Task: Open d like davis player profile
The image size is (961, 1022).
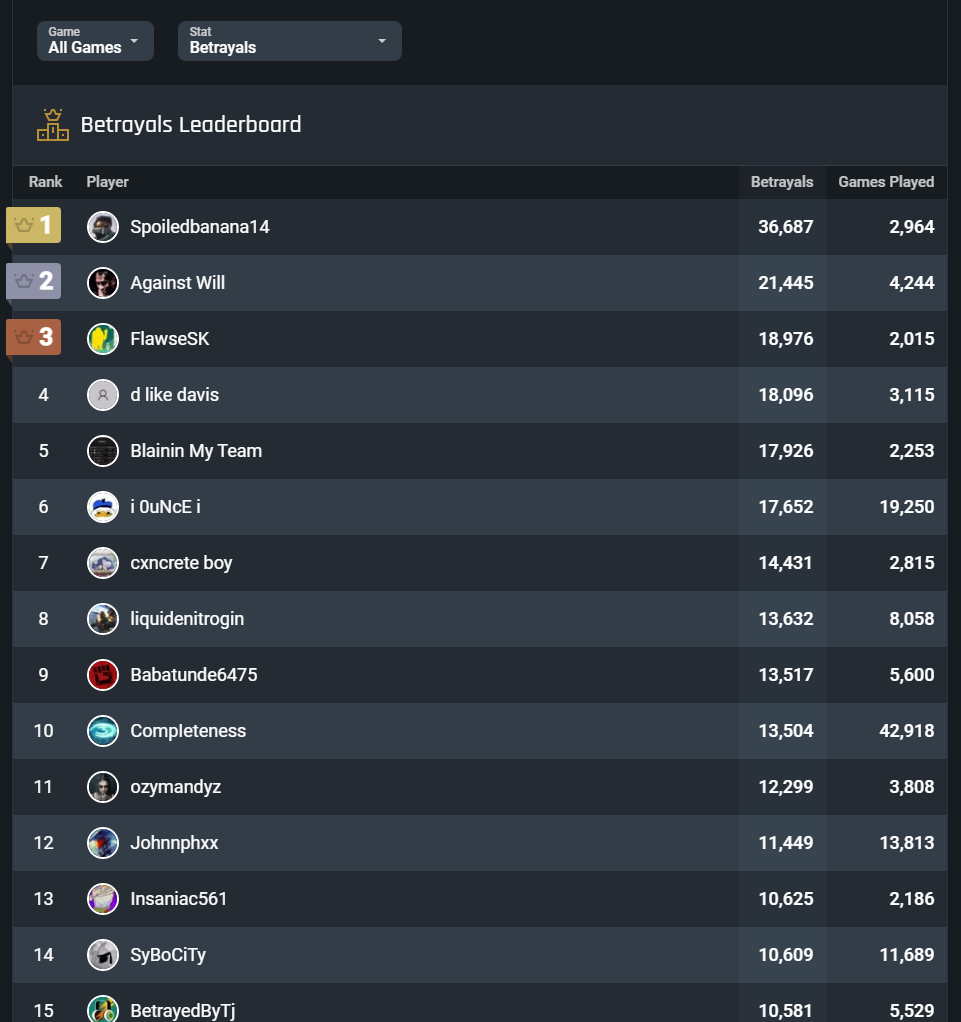Action: [174, 395]
